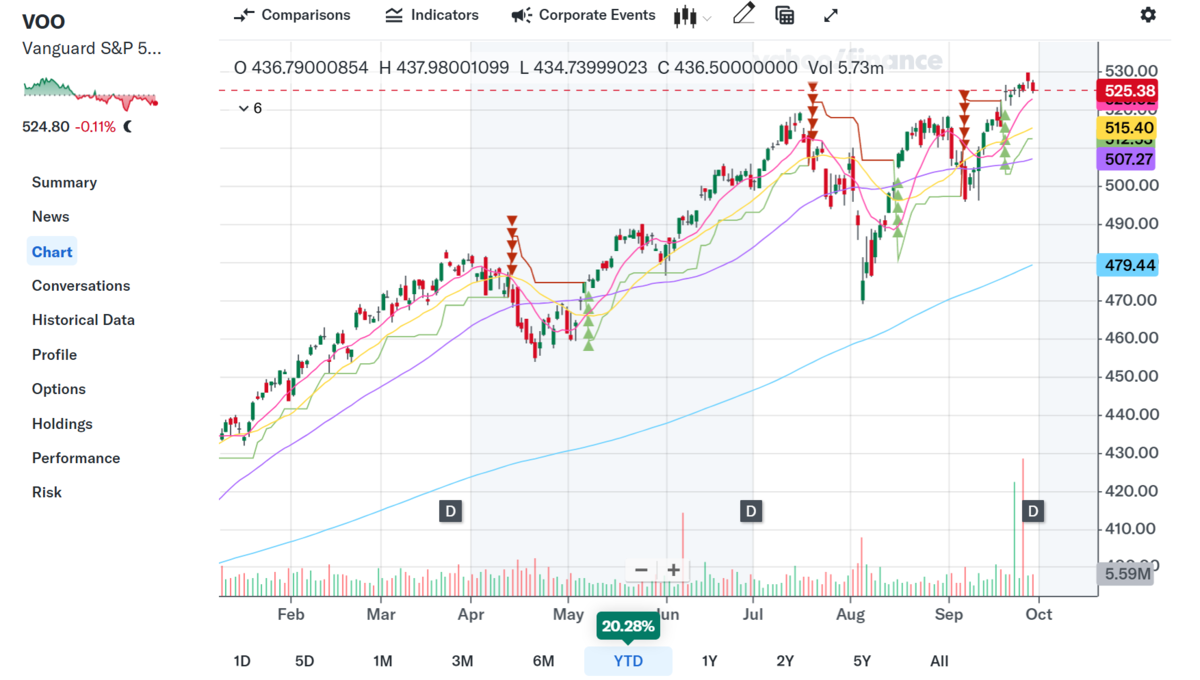Zoom out with the minus button

pyautogui.click(x=641, y=570)
